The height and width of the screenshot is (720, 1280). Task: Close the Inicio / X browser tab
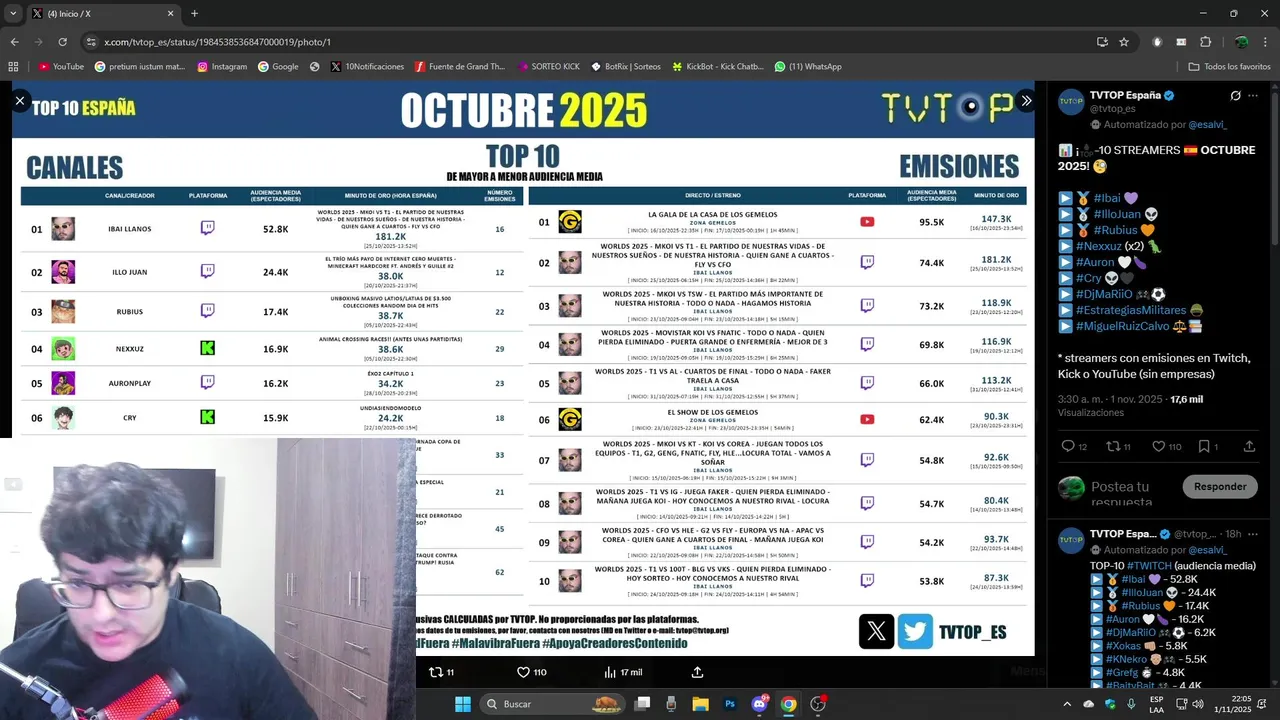coord(170,14)
